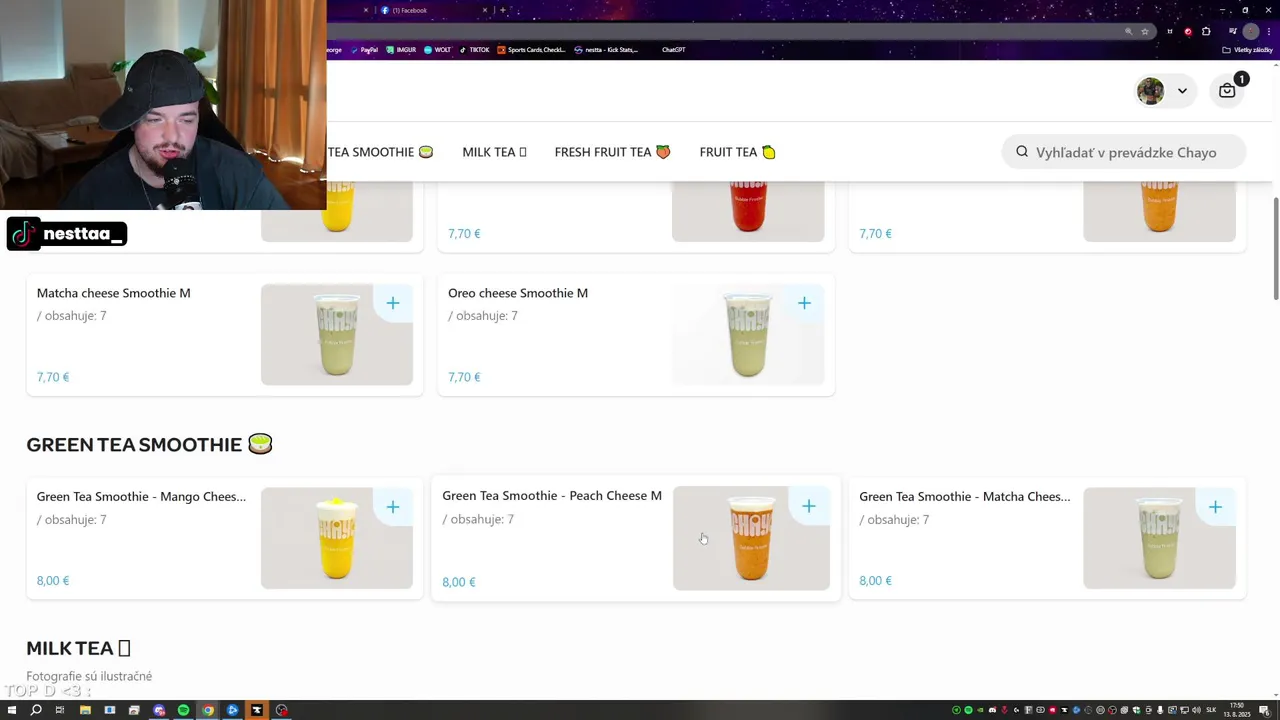Open the nestta - Kick Stats bookmark

(606, 50)
